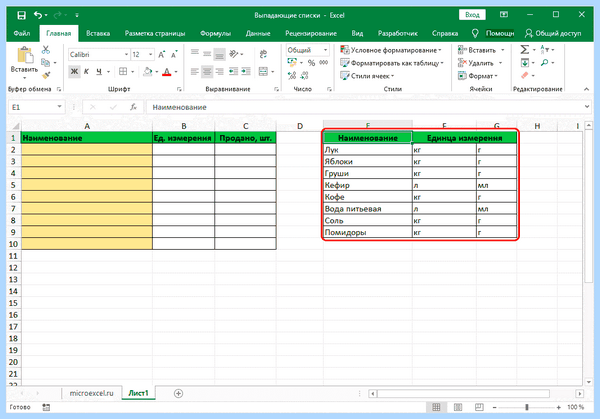The height and width of the screenshot is (419, 600).
Task: Toggle underline formatting Ч
Action: click(99, 72)
